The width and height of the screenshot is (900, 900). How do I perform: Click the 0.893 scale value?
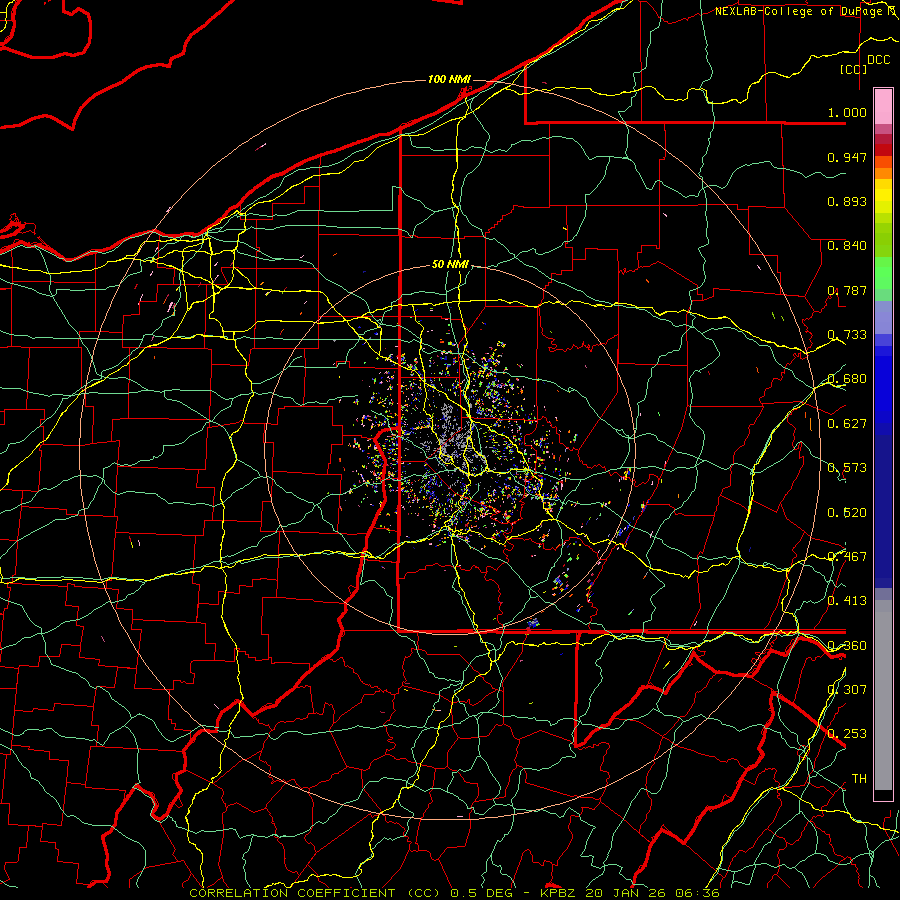point(847,201)
